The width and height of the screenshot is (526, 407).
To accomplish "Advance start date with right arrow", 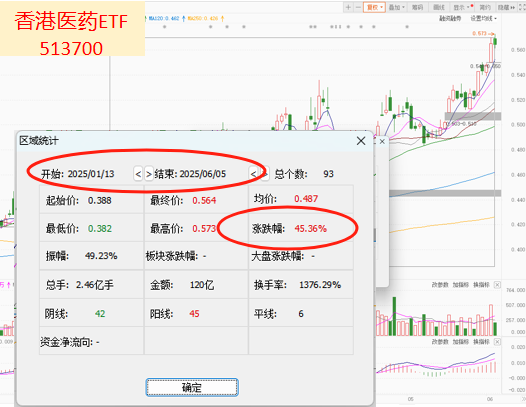I will point(149,174).
